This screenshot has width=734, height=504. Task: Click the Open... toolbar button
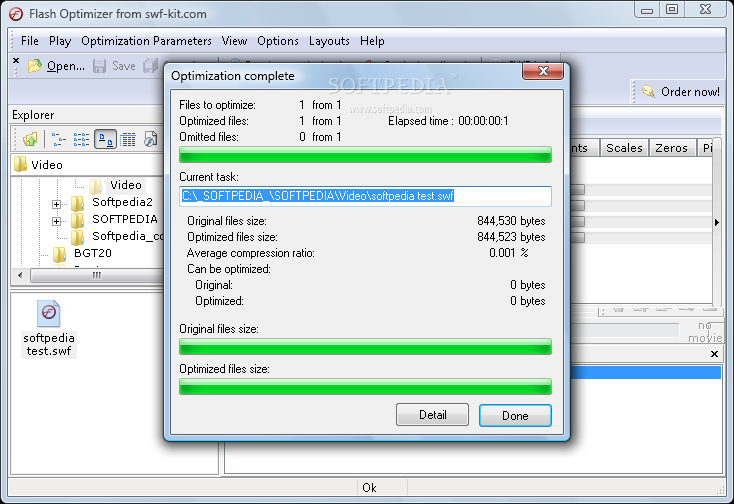click(56, 66)
